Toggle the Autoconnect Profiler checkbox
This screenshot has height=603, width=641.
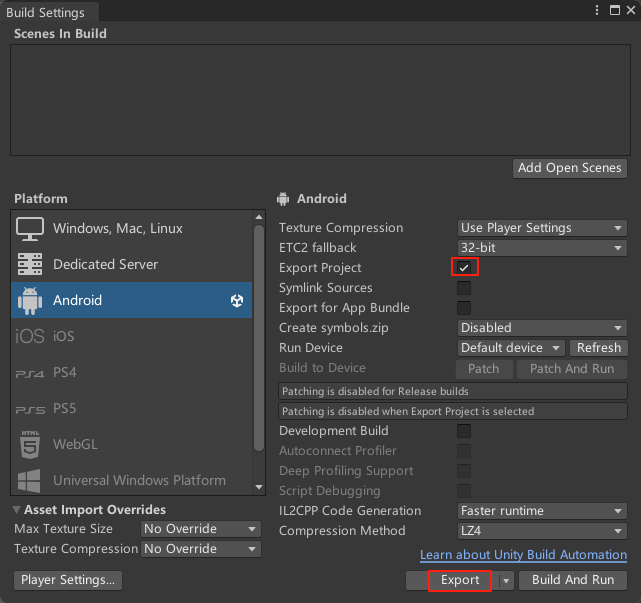[464, 451]
